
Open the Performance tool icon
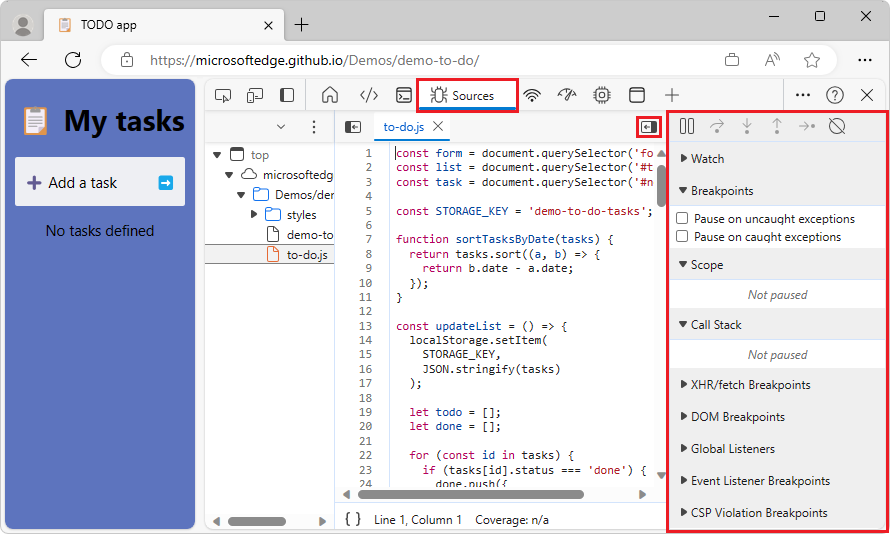(x=567, y=95)
